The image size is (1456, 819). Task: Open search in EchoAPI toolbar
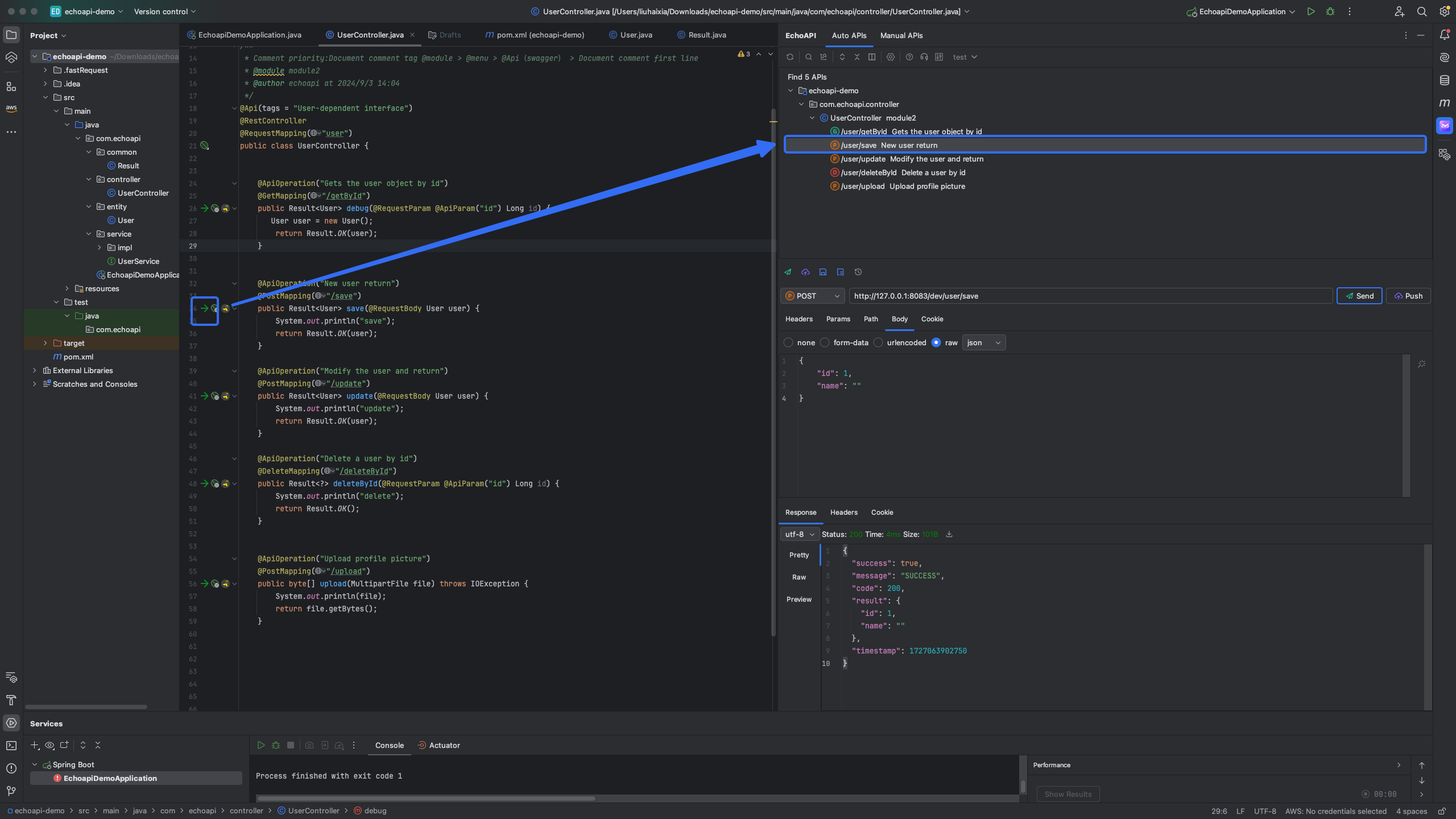(808, 57)
